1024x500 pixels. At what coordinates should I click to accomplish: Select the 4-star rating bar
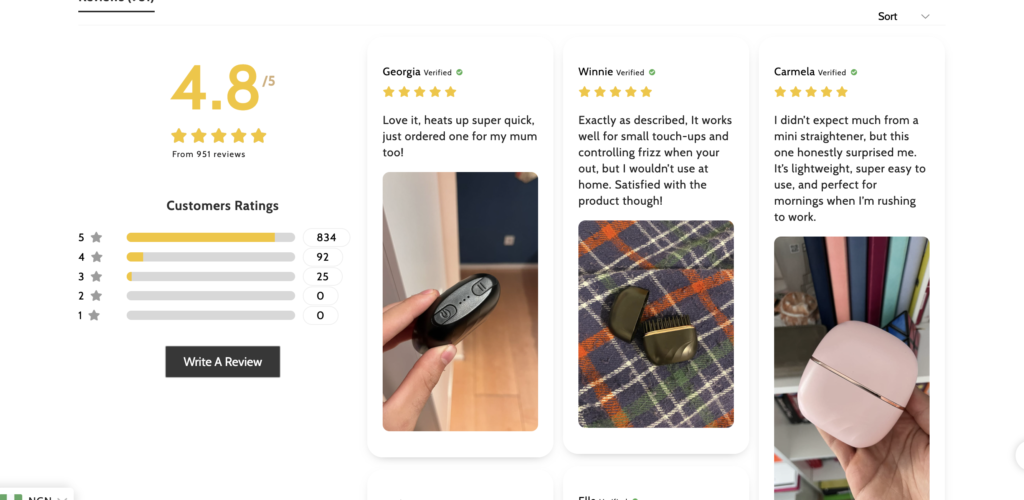point(211,257)
